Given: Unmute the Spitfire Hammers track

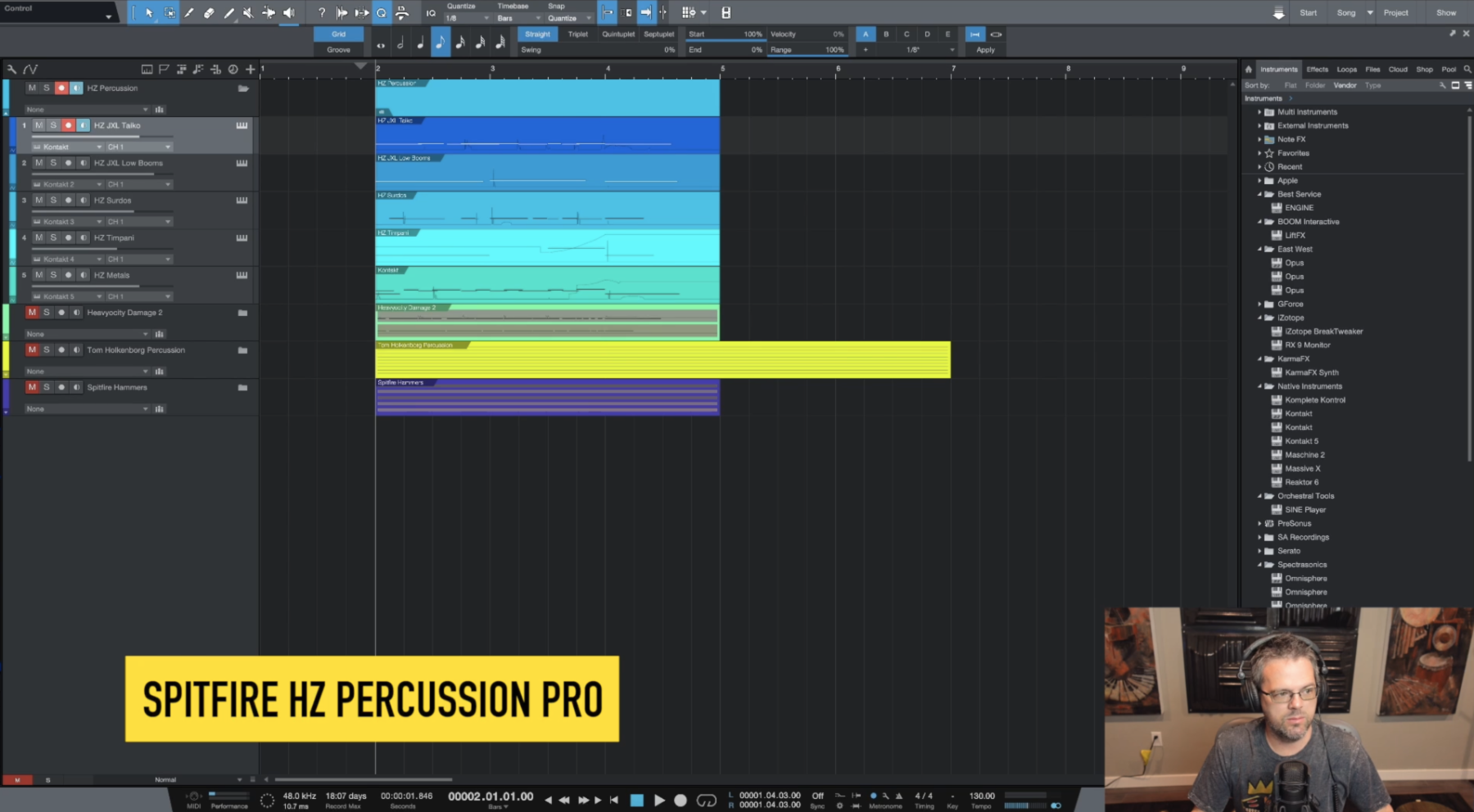Looking at the screenshot, I should click(32, 387).
